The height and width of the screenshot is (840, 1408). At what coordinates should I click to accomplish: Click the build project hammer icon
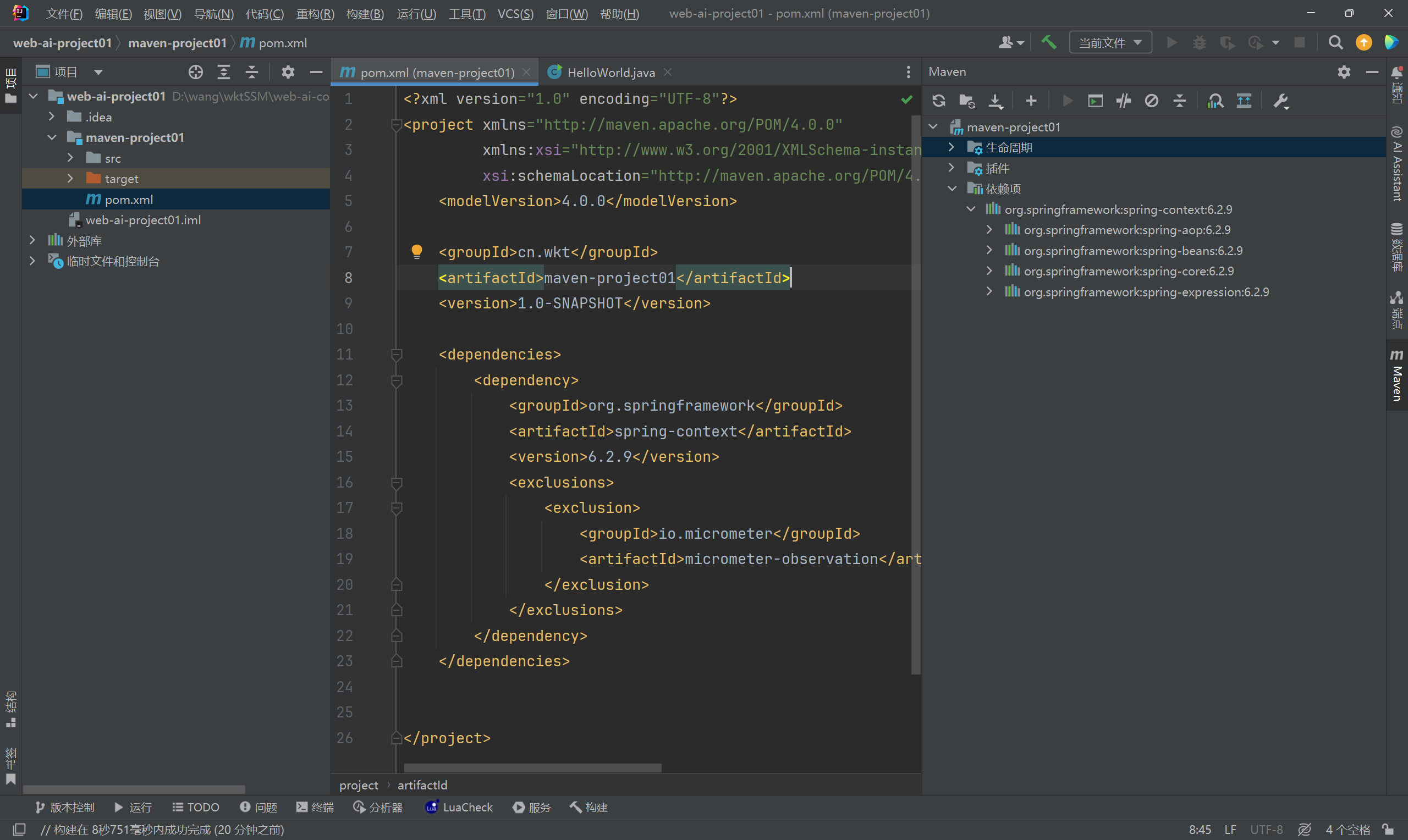1048,42
